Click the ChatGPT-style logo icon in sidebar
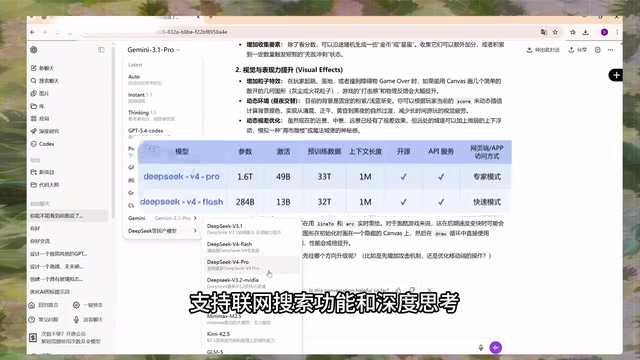The image size is (640, 360). 34,50
